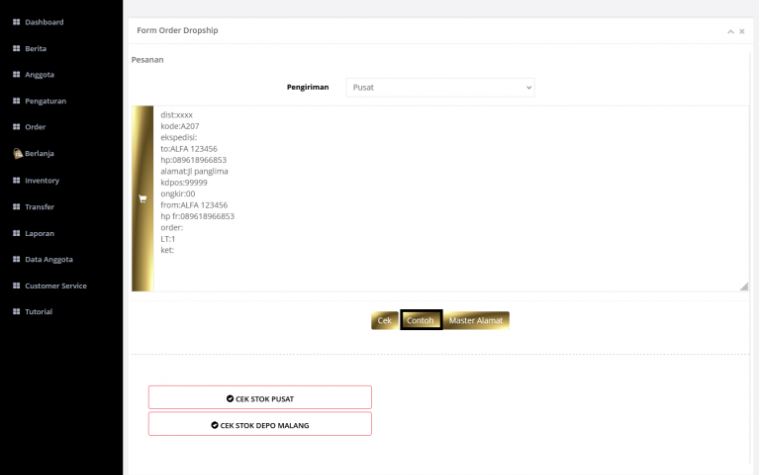Image resolution: width=760 pixels, height=475 pixels.
Task: Click the Inventory sidebar icon
Action: 16,181
